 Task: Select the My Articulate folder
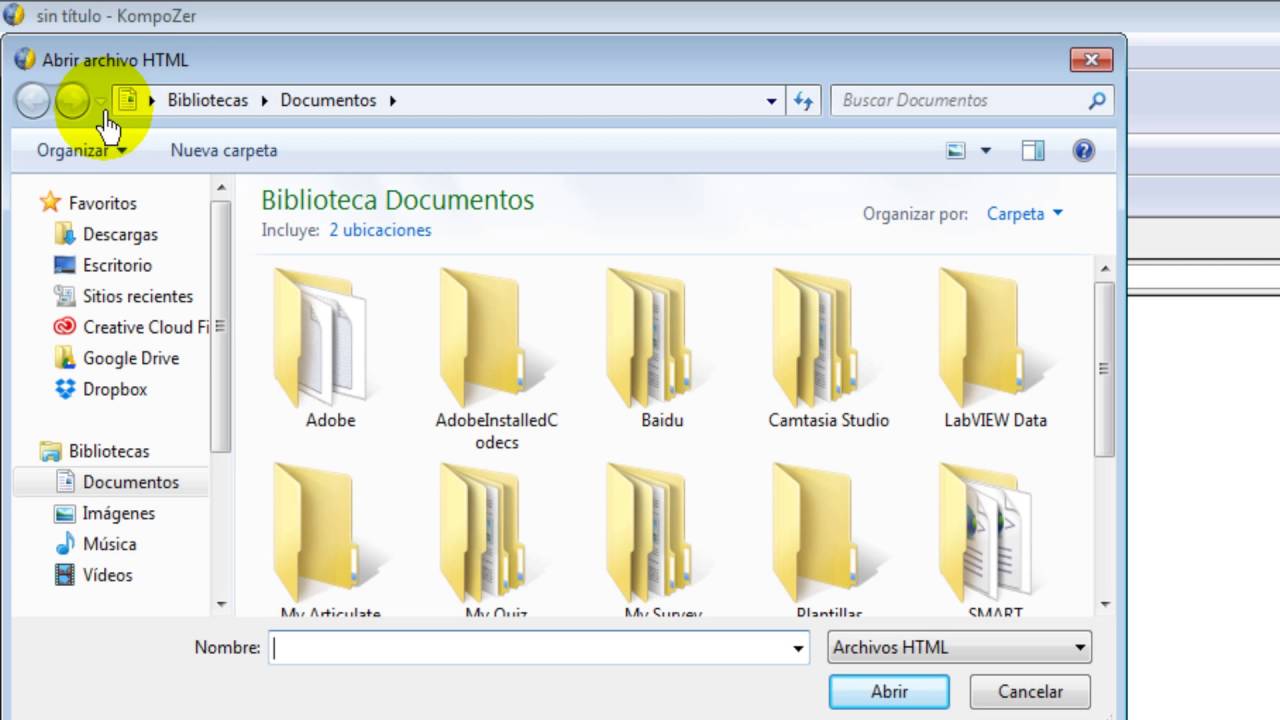(330, 541)
